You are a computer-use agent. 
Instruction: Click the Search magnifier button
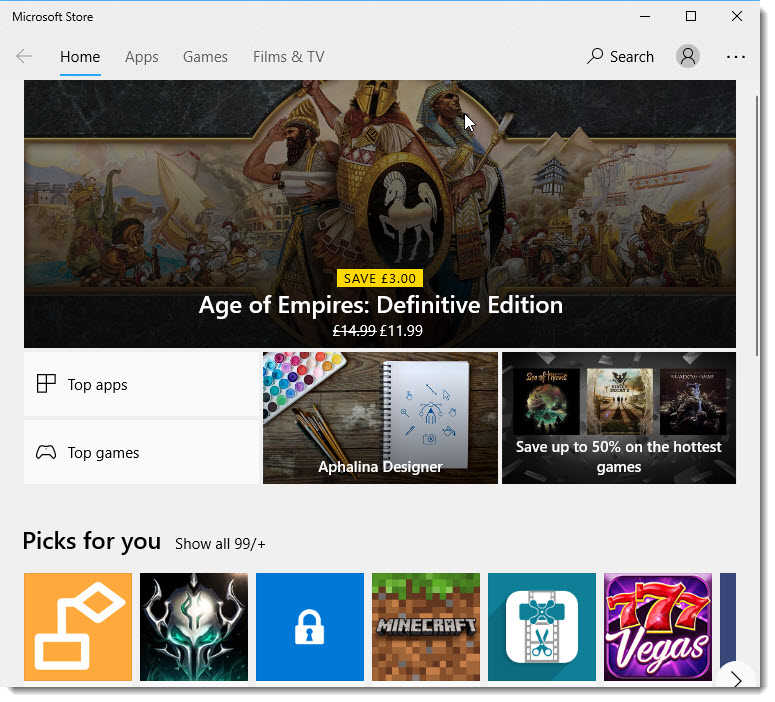coord(620,57)
